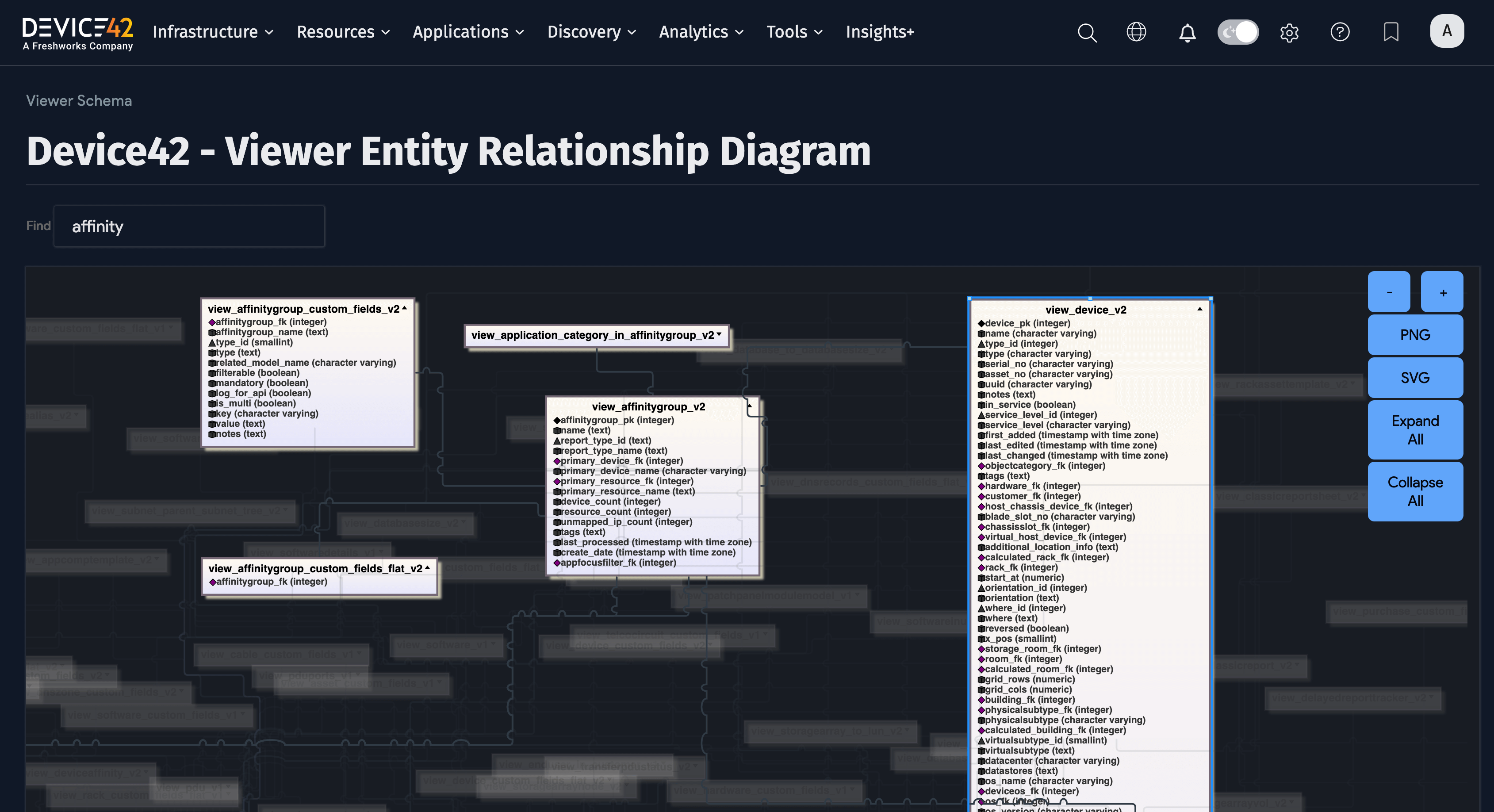This screenshot has height=812, width=1494.
Task: Click the Expand All button
Action: 1415,430
